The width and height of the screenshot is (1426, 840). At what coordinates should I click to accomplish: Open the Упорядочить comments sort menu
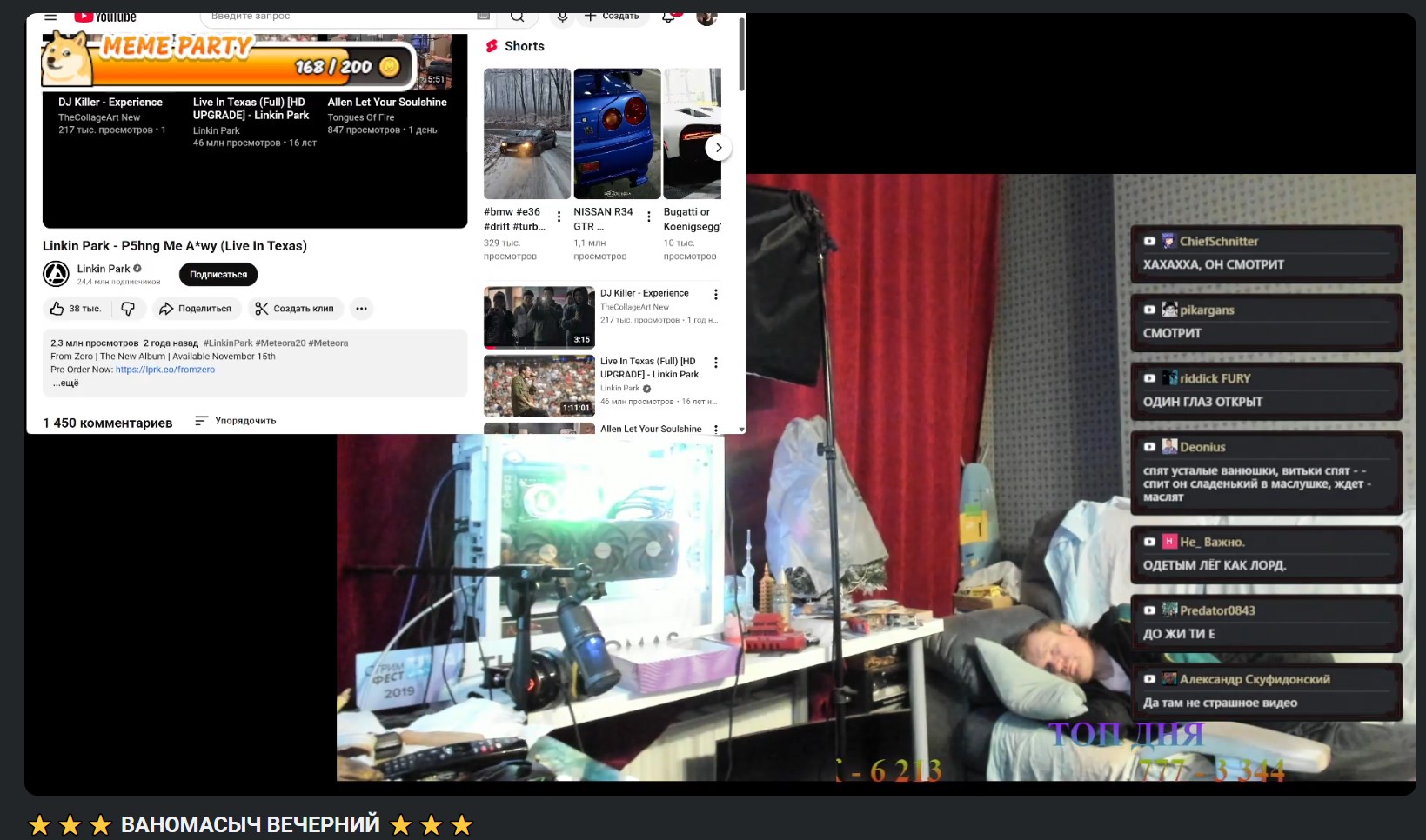[235, 421]
